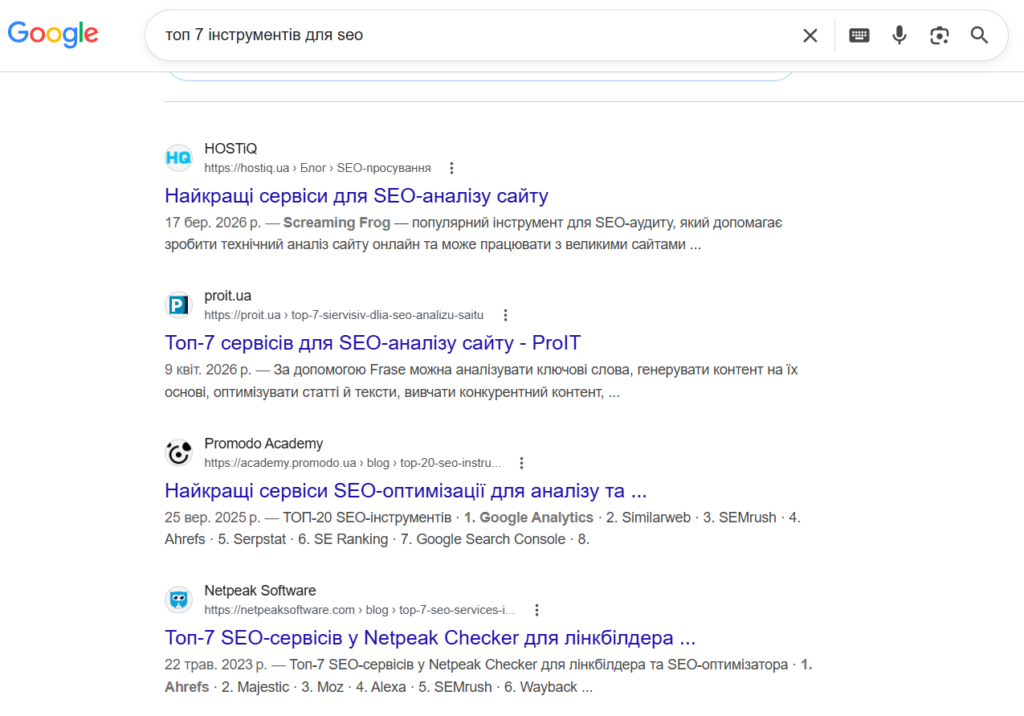Click the netpeaksoftware.com breadcrumb URL
This screenshot has height=716, width=1024.
click(x=359, y=610)
